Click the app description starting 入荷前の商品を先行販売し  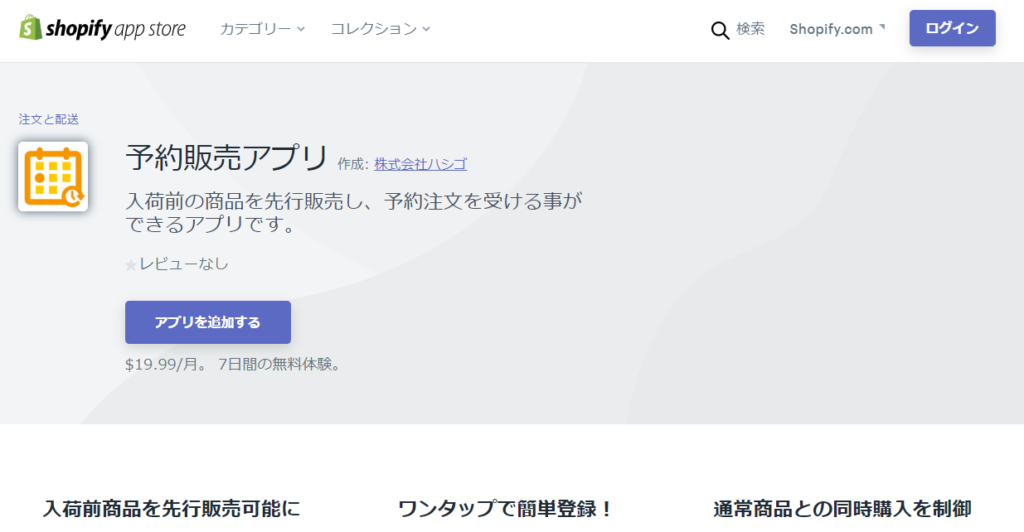(353, 212)
